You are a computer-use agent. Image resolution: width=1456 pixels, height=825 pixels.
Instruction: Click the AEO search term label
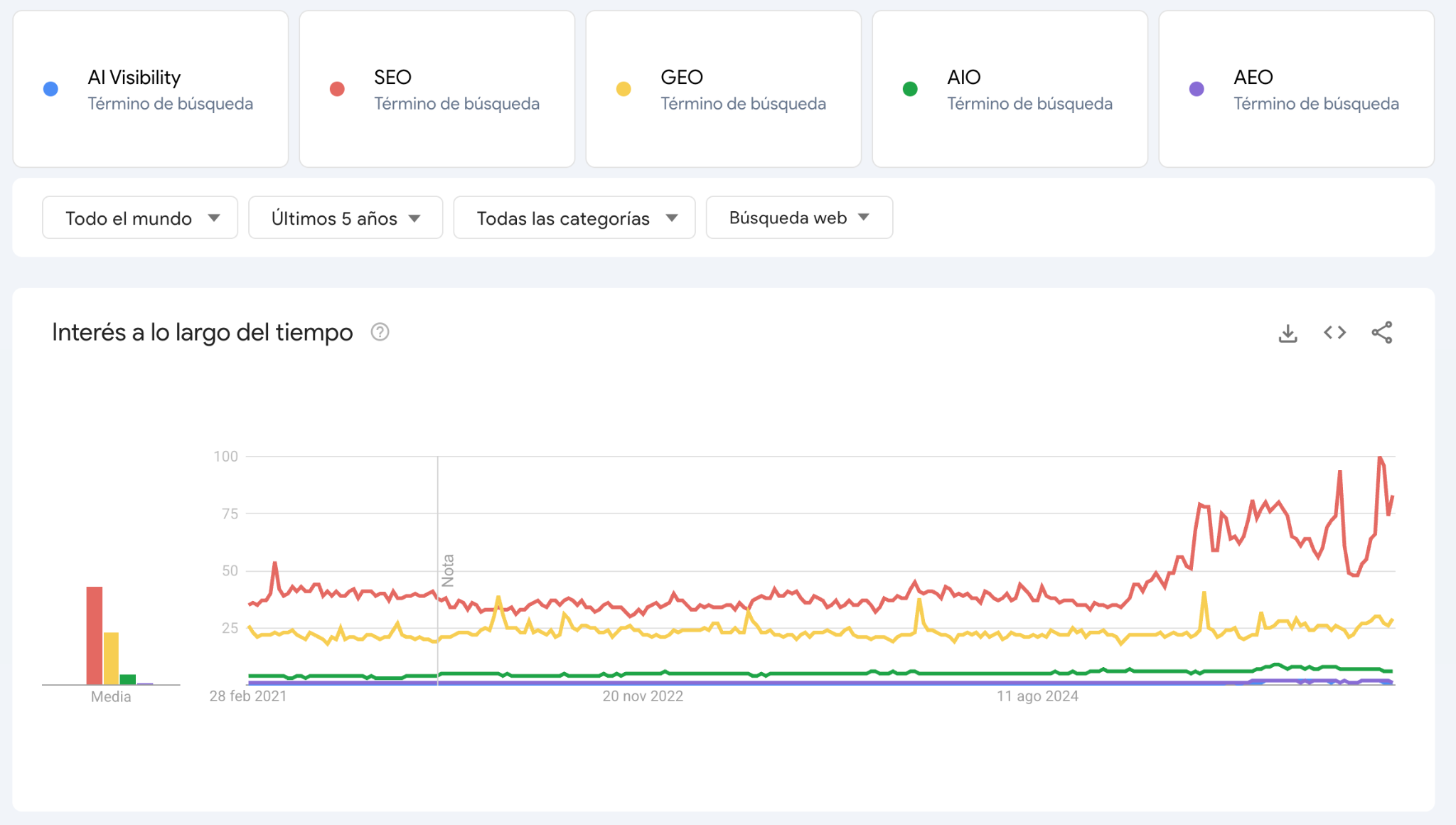pyautogui.click(x=1253, y=77)
